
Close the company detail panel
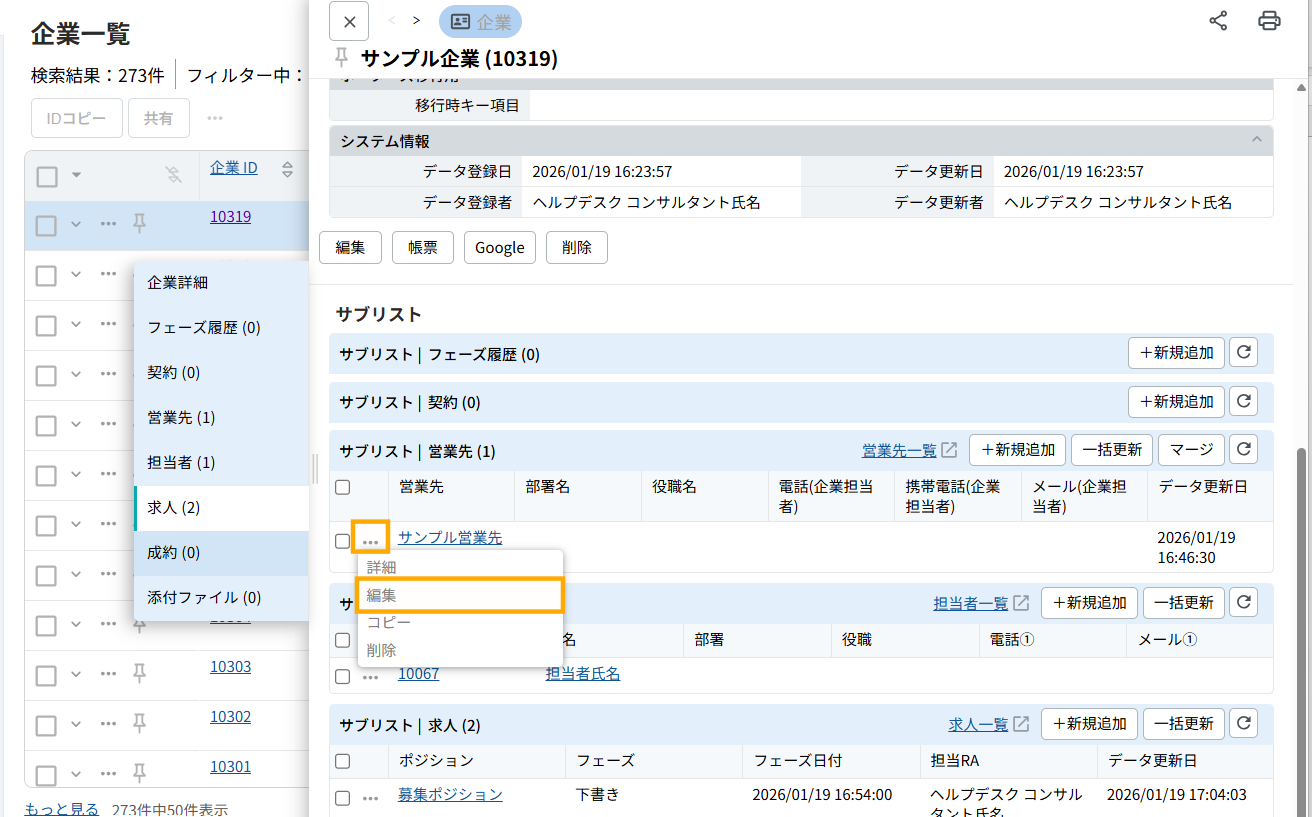coord(348,21)
